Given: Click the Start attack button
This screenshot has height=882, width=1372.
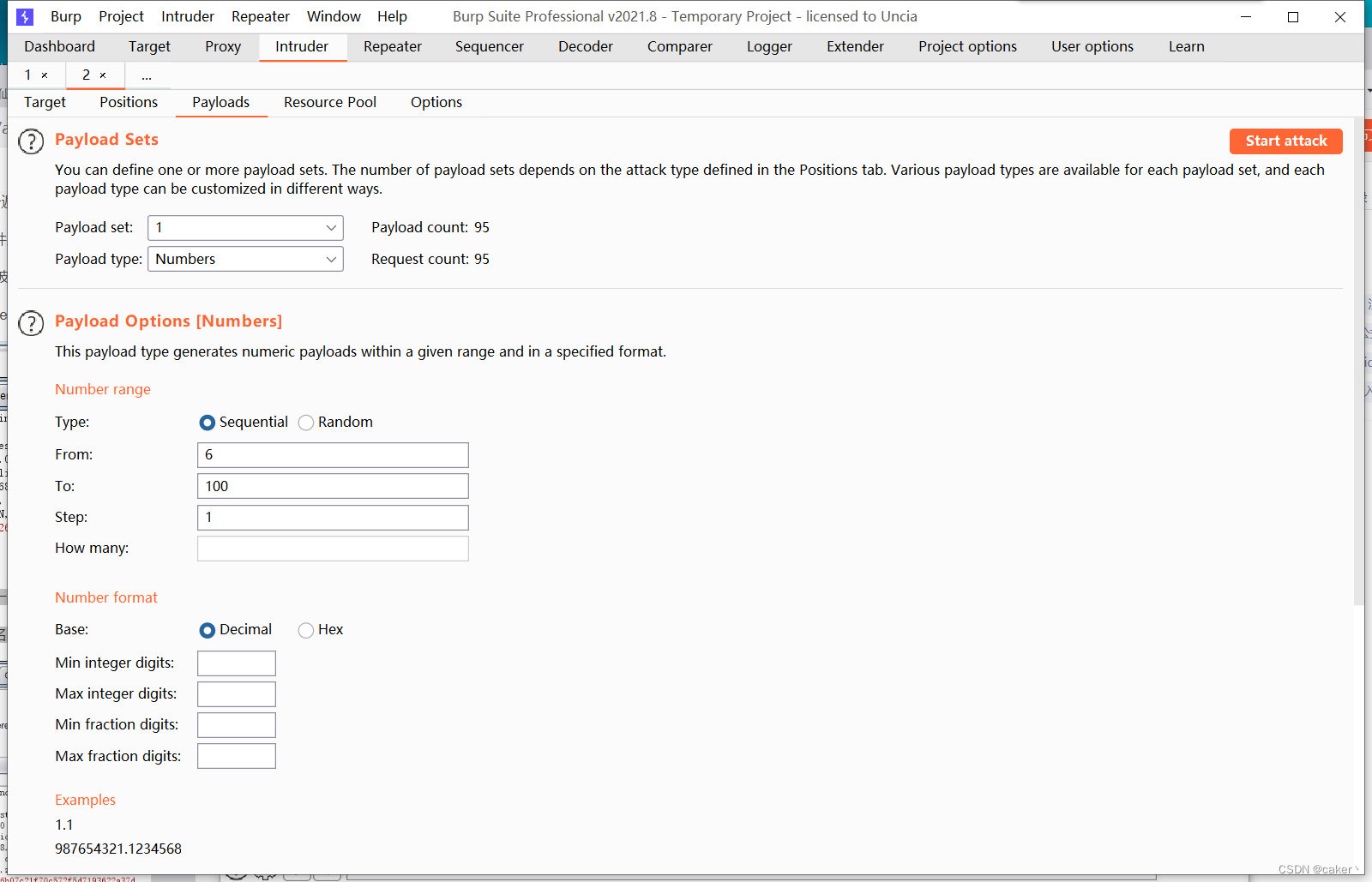Looking at the screenshot, I should (x=1285, y=141).
